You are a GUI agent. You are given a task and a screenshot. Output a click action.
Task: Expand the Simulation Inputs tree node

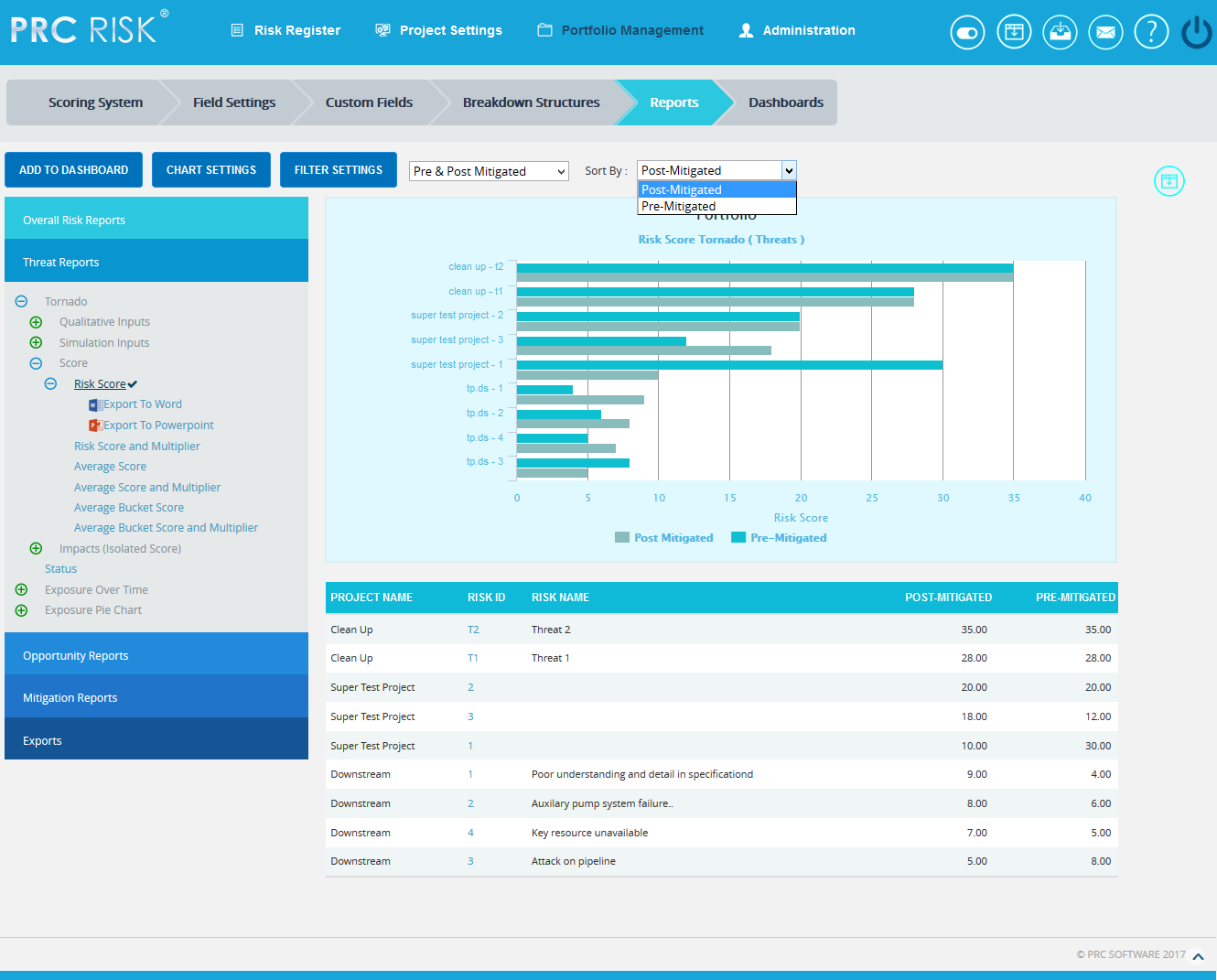pos(37,342)
